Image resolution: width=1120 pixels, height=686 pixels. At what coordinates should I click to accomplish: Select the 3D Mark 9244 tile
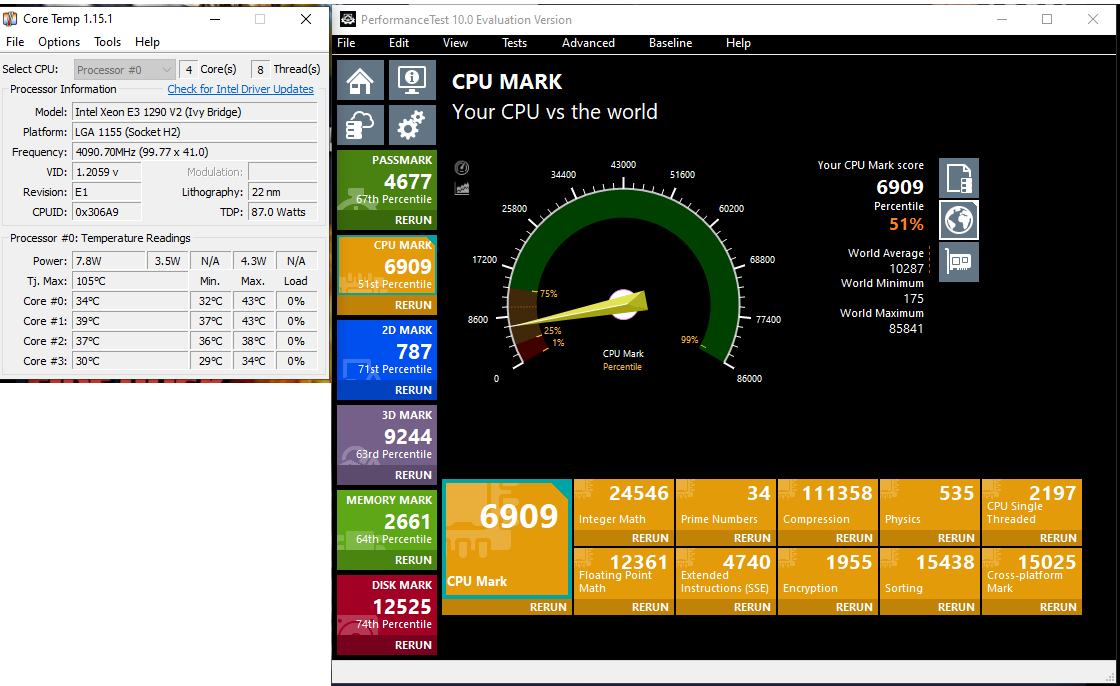tap(386, 436)
